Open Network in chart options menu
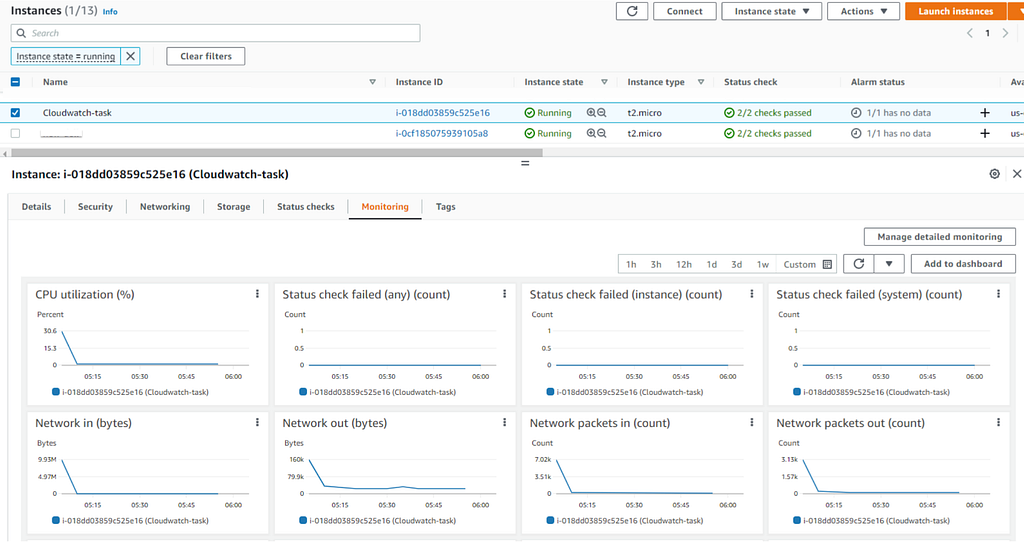 click(x=257, y=423)
